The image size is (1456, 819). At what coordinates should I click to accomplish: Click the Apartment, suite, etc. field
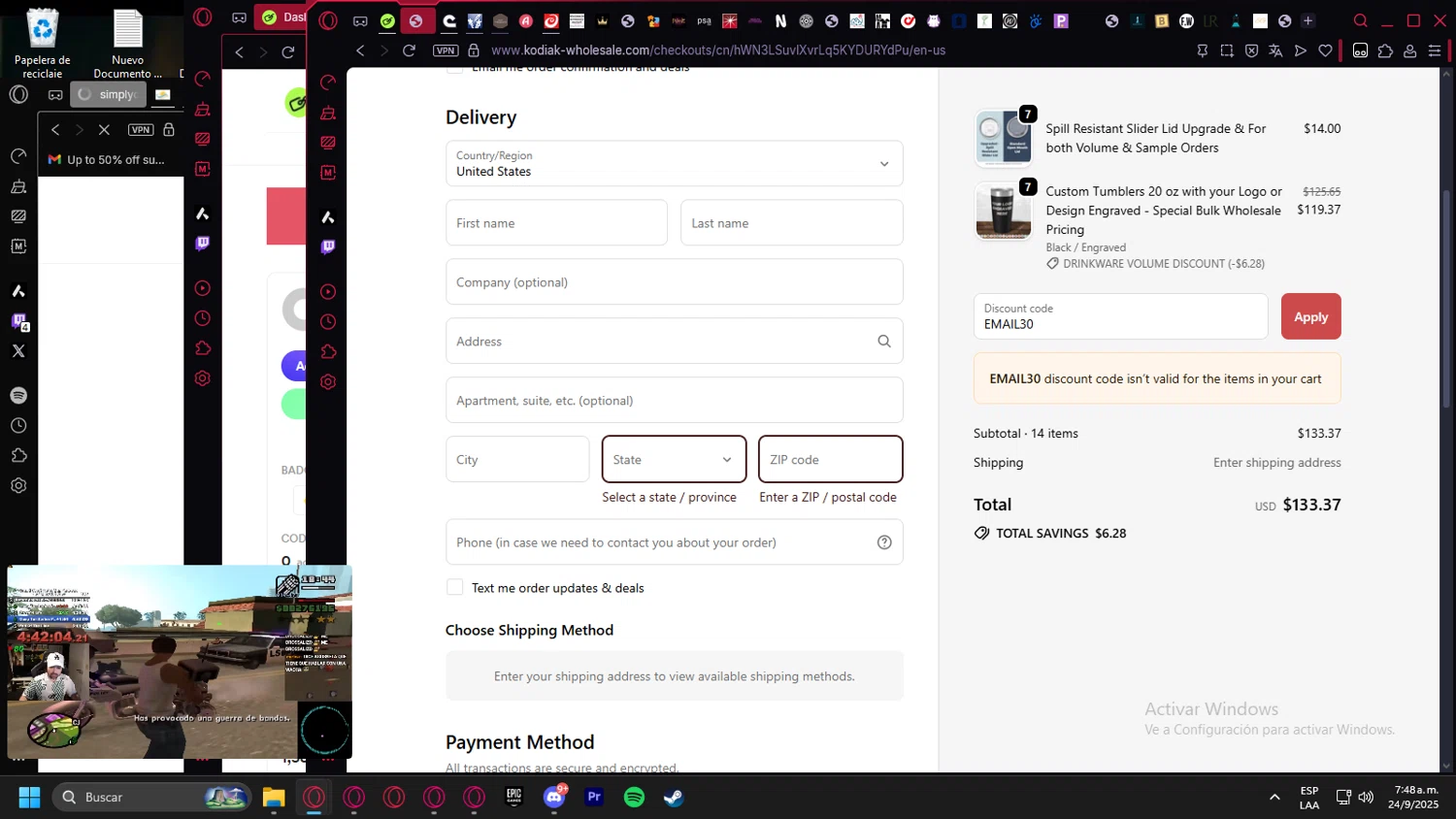[675, 401]
